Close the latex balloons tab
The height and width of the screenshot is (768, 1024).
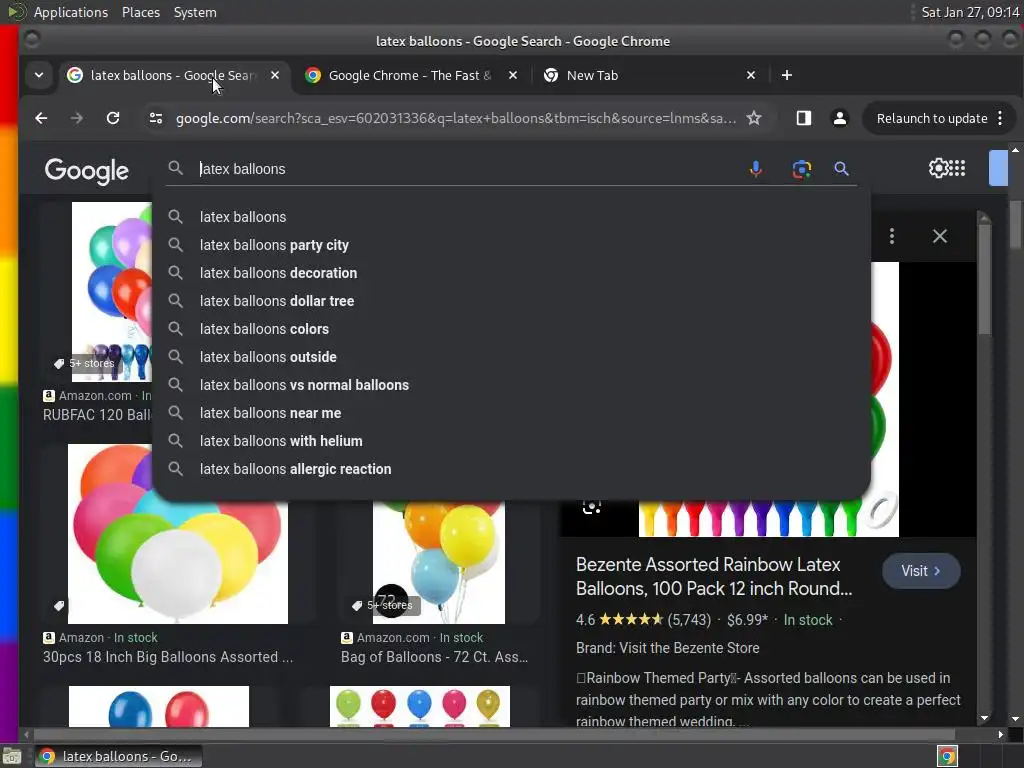[275, 75]
